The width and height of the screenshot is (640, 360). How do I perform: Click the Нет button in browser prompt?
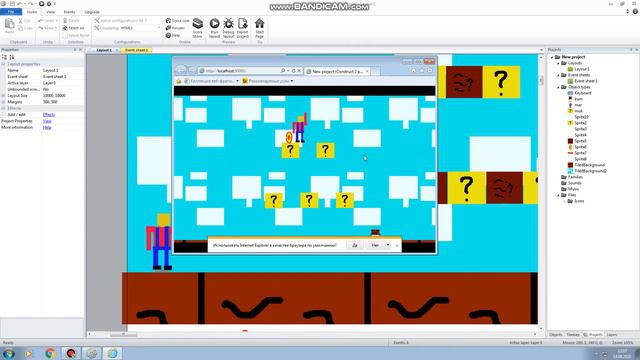coord(375,245)
